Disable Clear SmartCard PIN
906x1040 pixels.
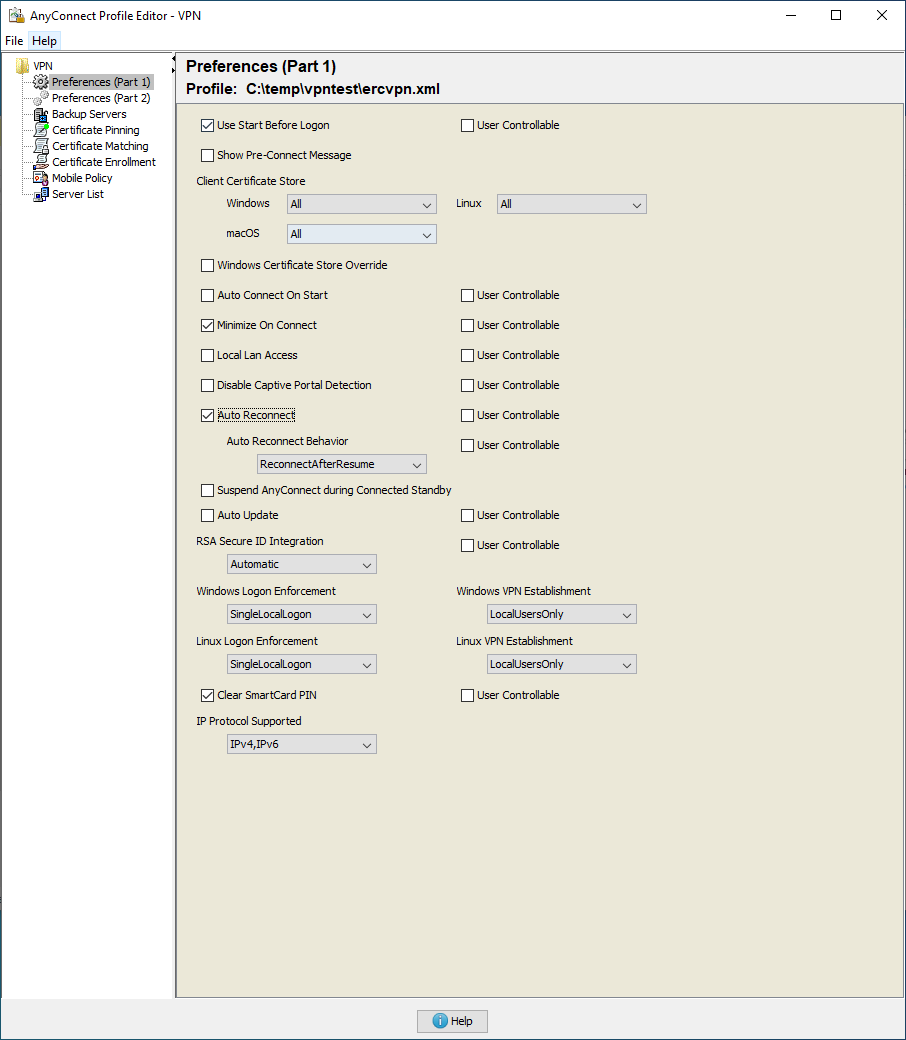pos(207,695)
